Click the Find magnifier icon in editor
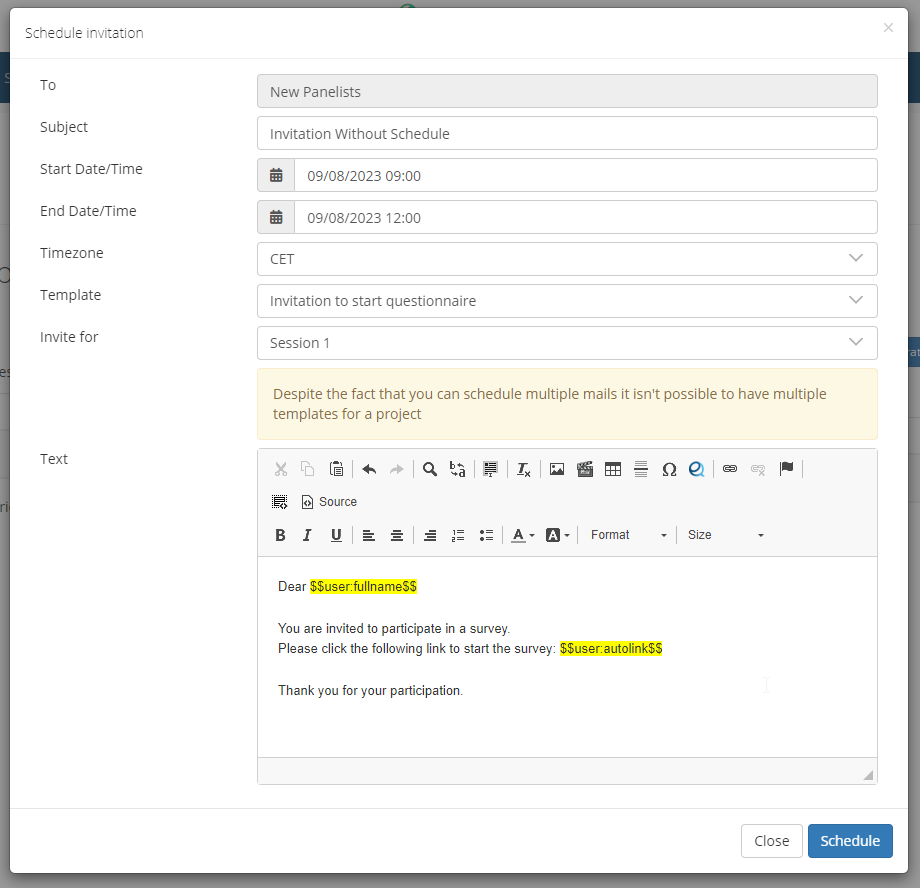 430,469
